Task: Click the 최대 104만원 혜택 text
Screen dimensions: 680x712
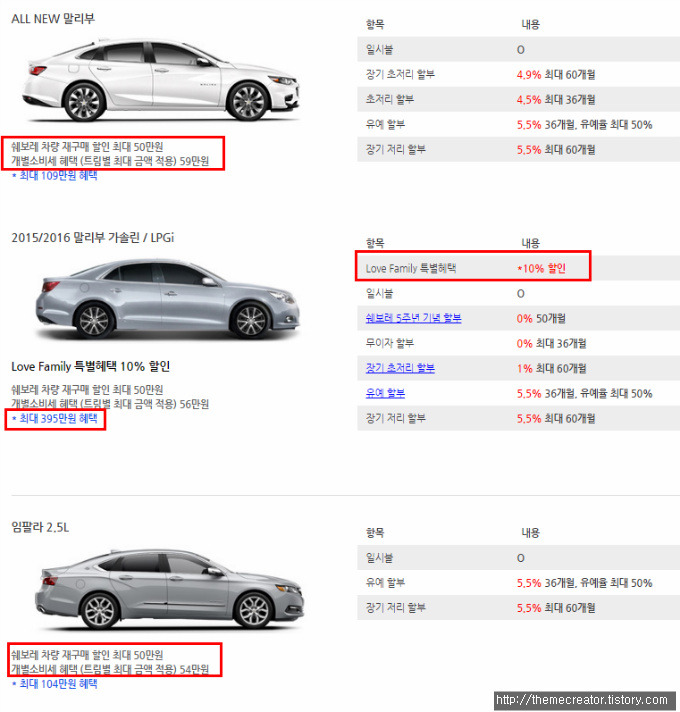Action: [x=54, y=684]
